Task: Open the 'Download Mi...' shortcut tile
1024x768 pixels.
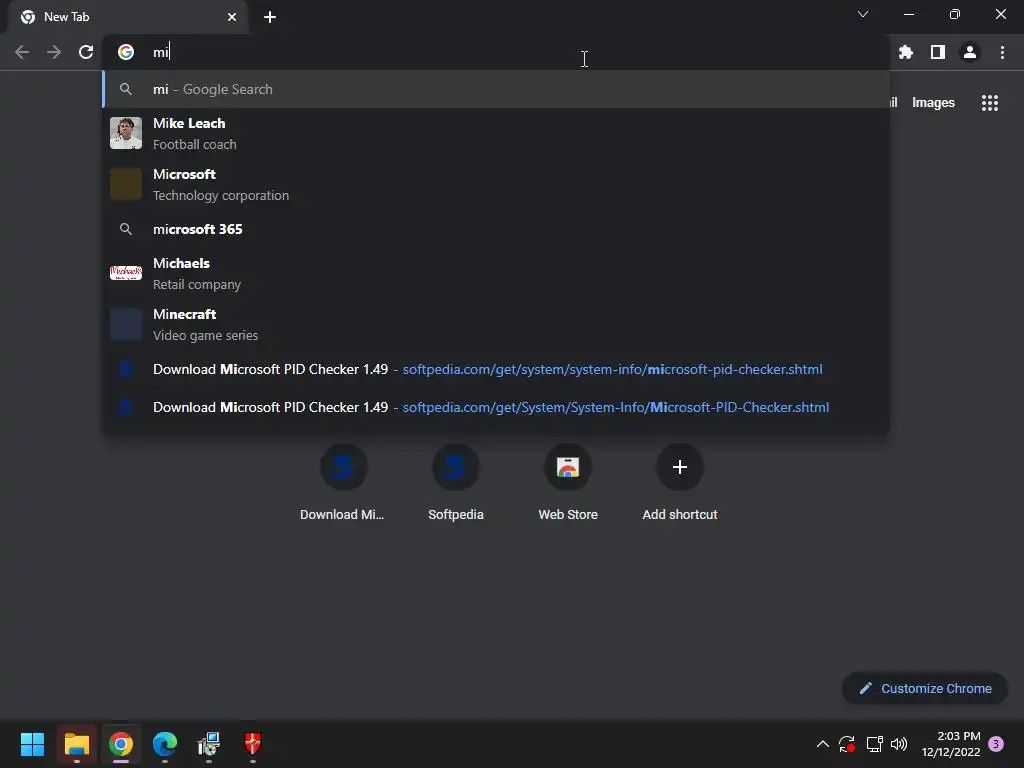Action: pyautogui.click(x=342, y=483)
